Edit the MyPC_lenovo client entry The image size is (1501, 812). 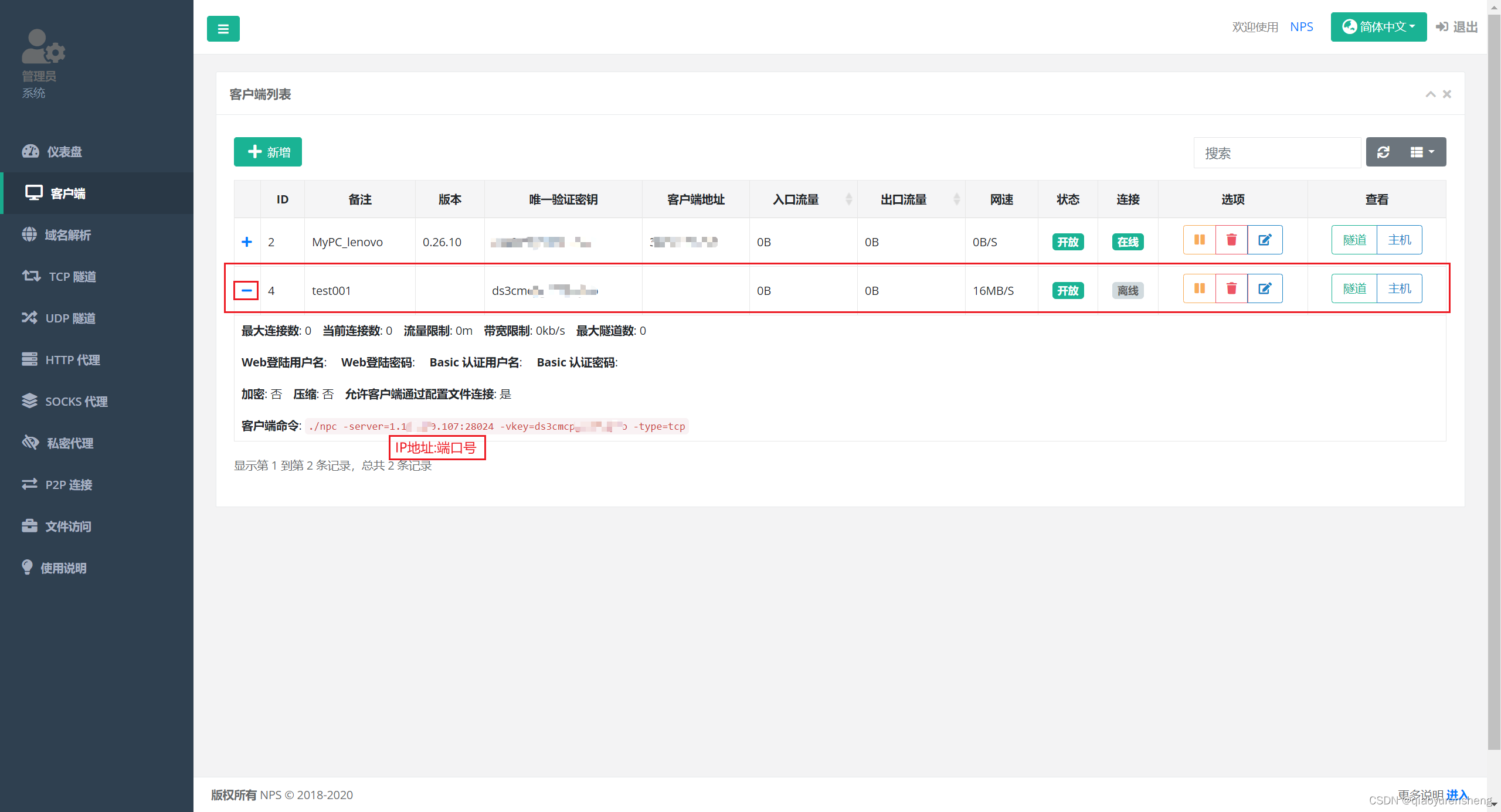1265,240
